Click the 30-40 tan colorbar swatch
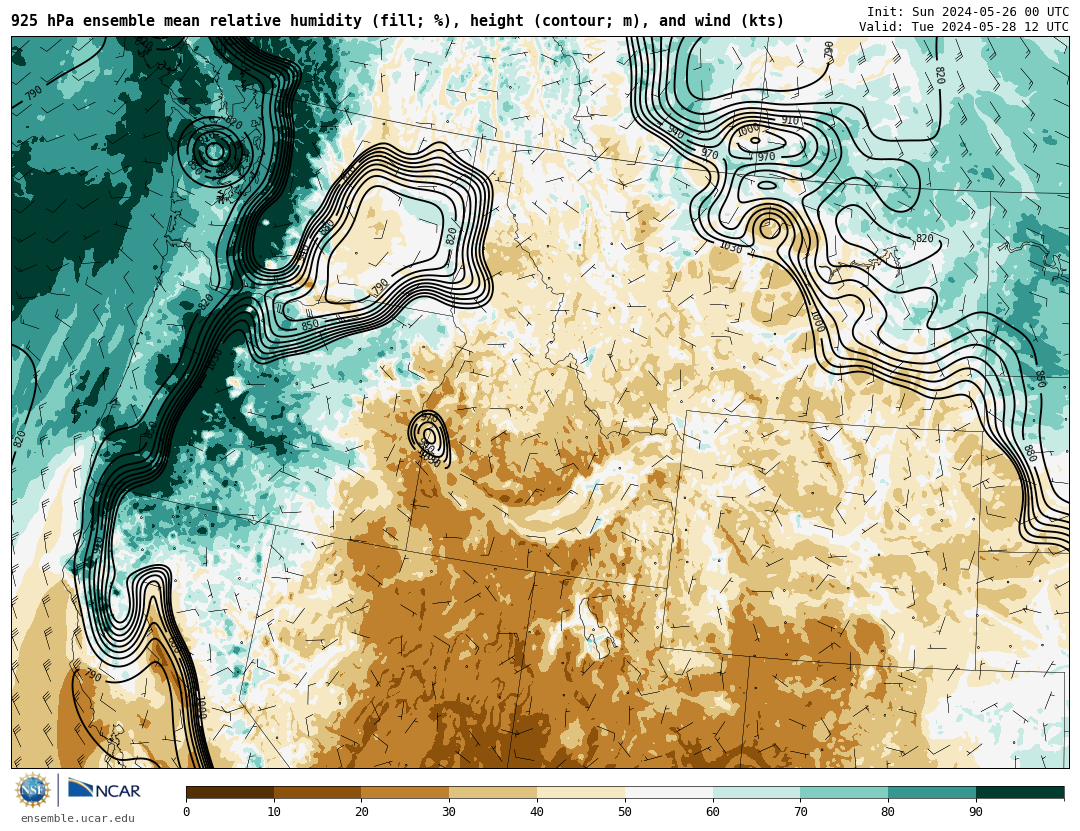This screenshot has height=831, width=1080. click(x=493, y=792)
